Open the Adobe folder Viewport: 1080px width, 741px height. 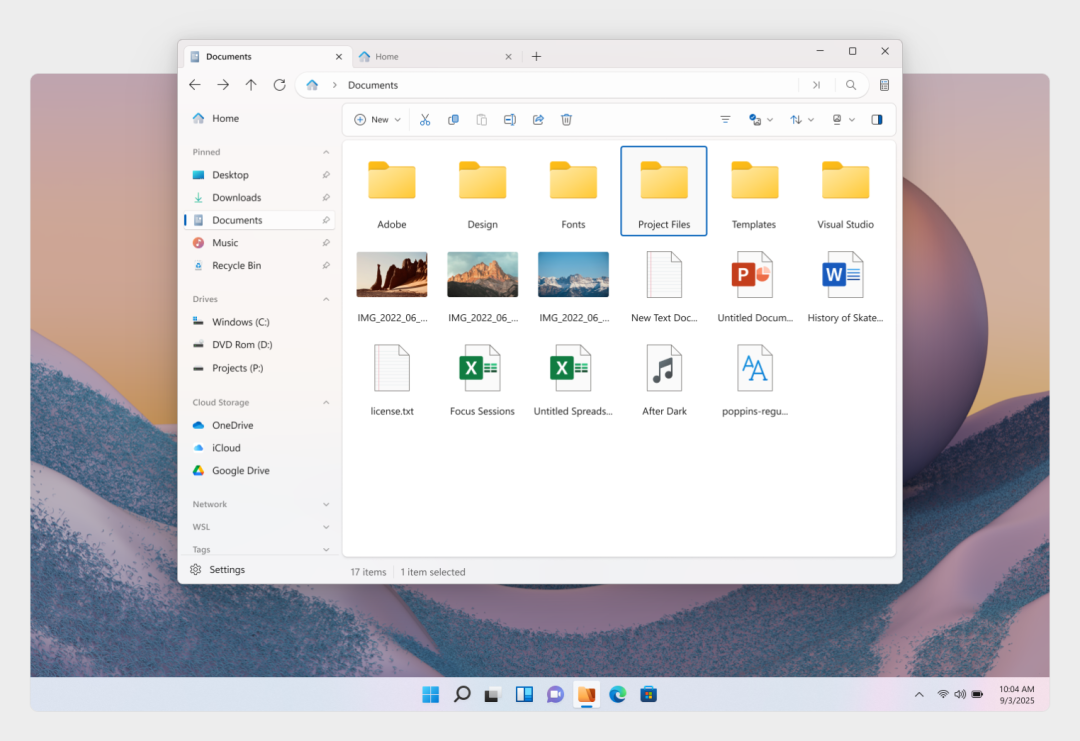click(392, 191)
